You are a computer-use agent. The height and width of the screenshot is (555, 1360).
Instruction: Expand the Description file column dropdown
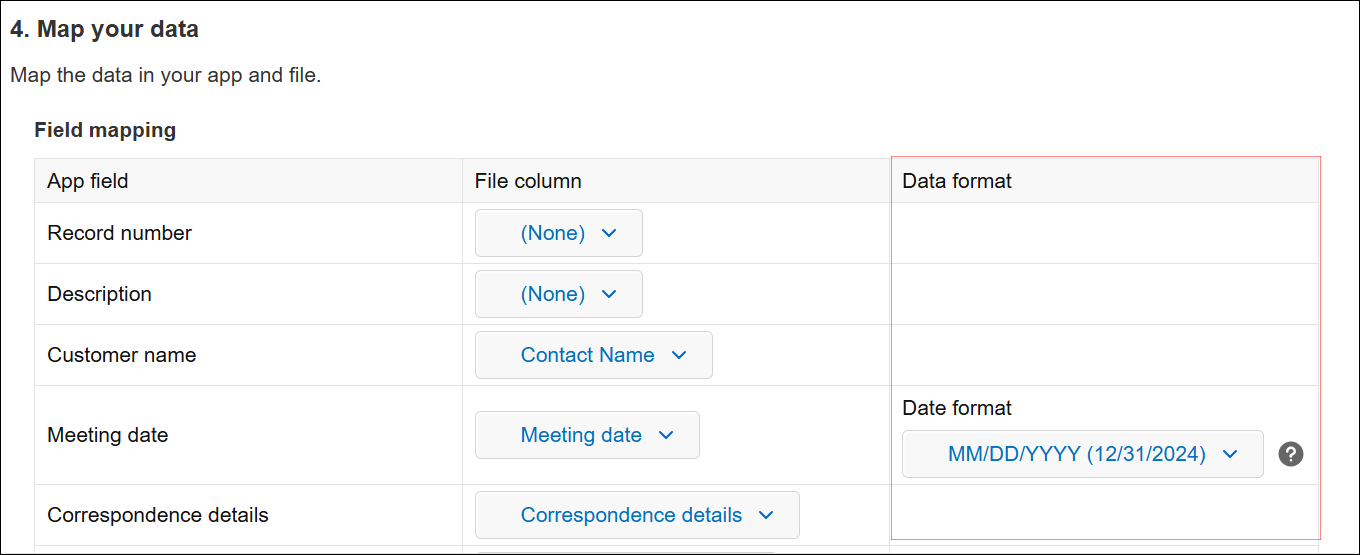click(558, 294)
